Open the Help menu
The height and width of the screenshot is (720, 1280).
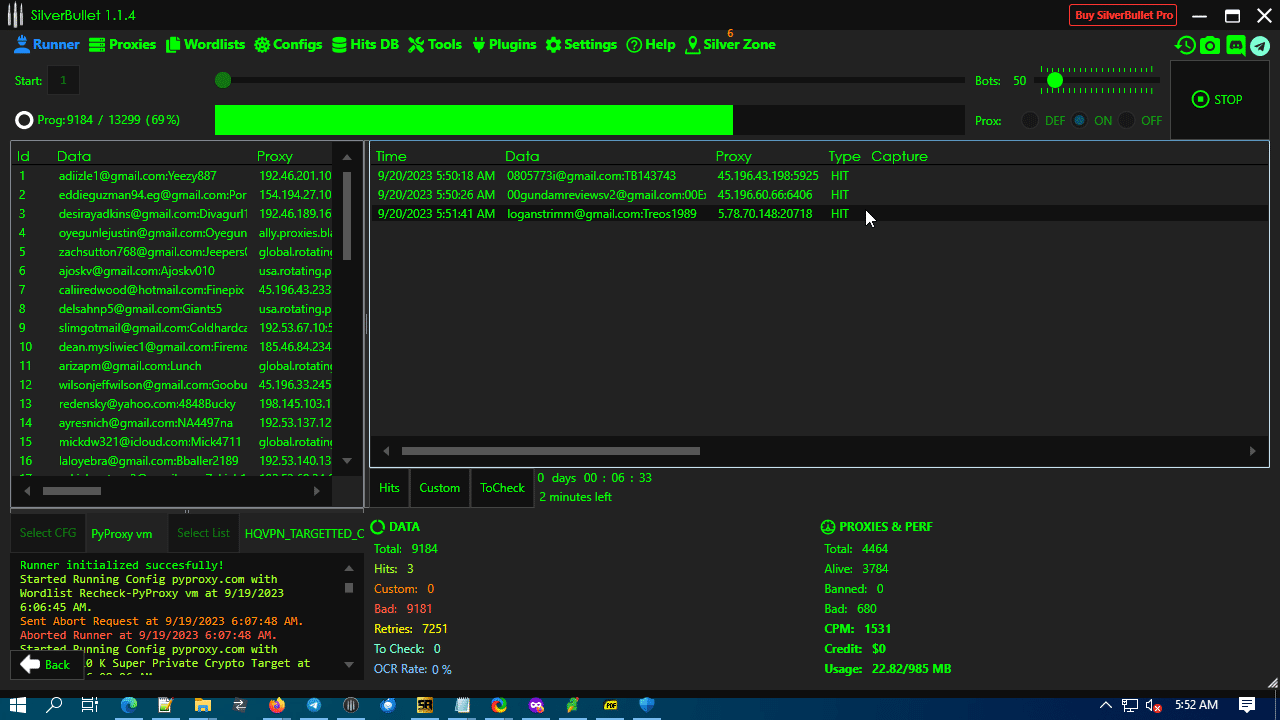651,45
